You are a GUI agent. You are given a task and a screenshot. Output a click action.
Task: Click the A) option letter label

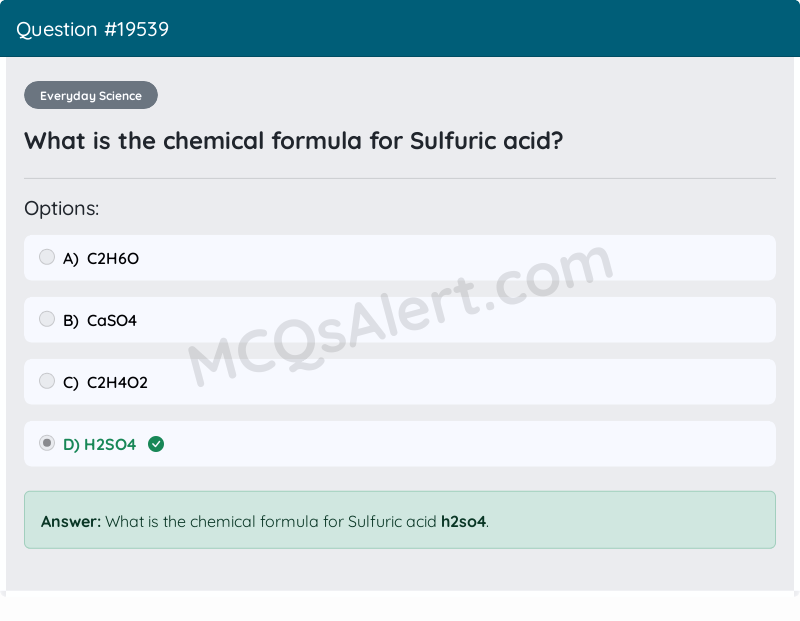(x=70, y=258)
